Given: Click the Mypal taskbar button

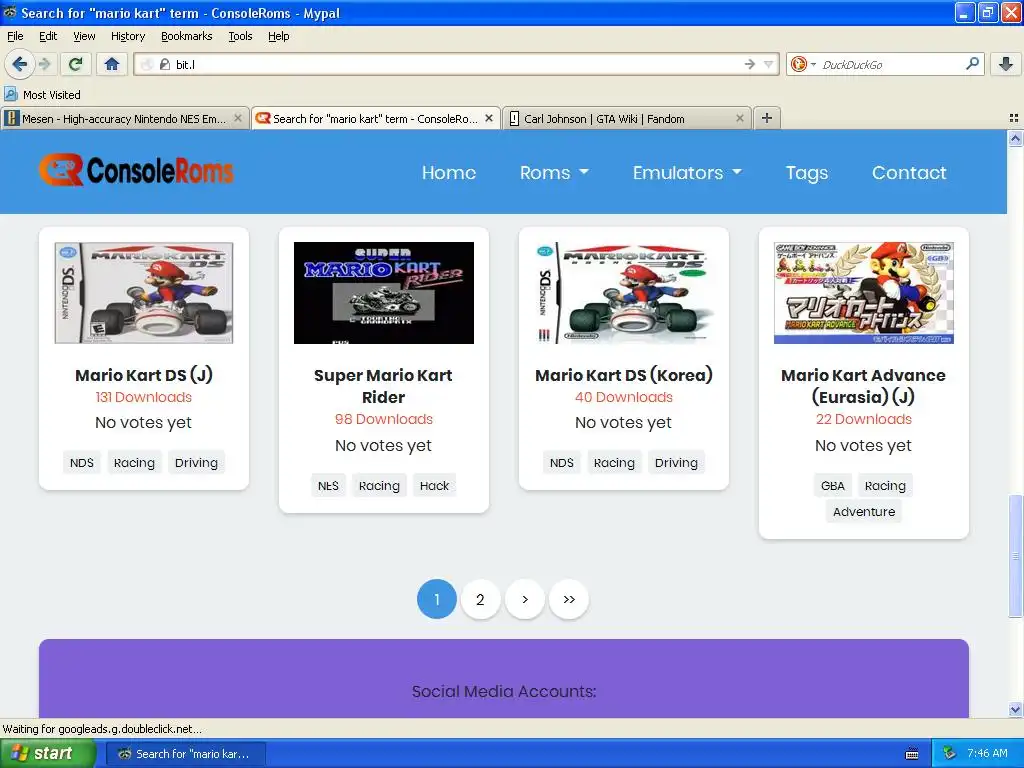Looking at the screenshot, I should [x=185, y=754].
